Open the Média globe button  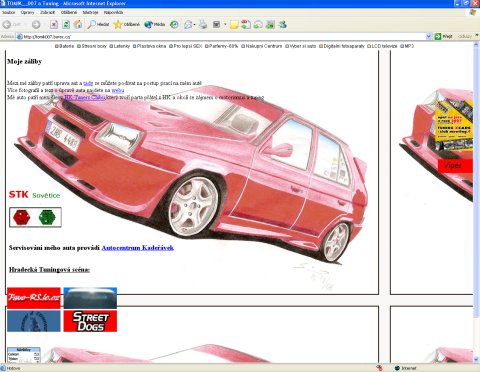(155, 24)
